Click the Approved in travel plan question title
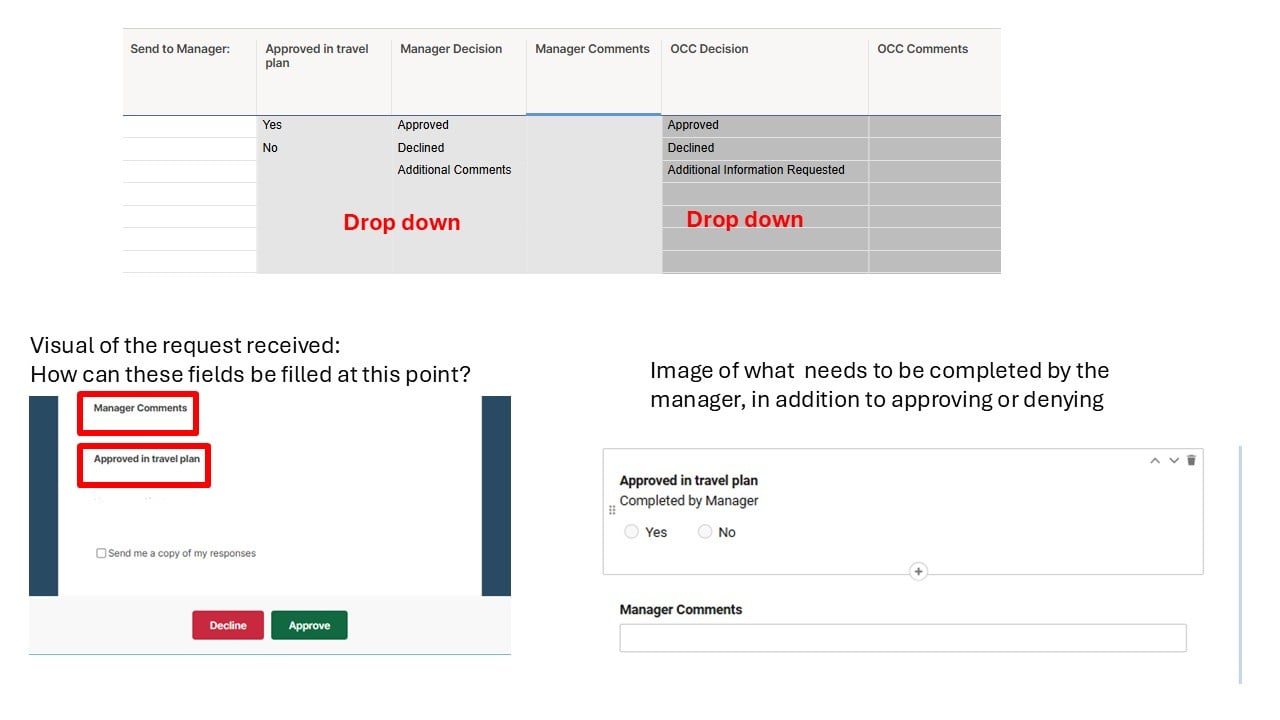Screen dimensions: 1280x720 689,481
